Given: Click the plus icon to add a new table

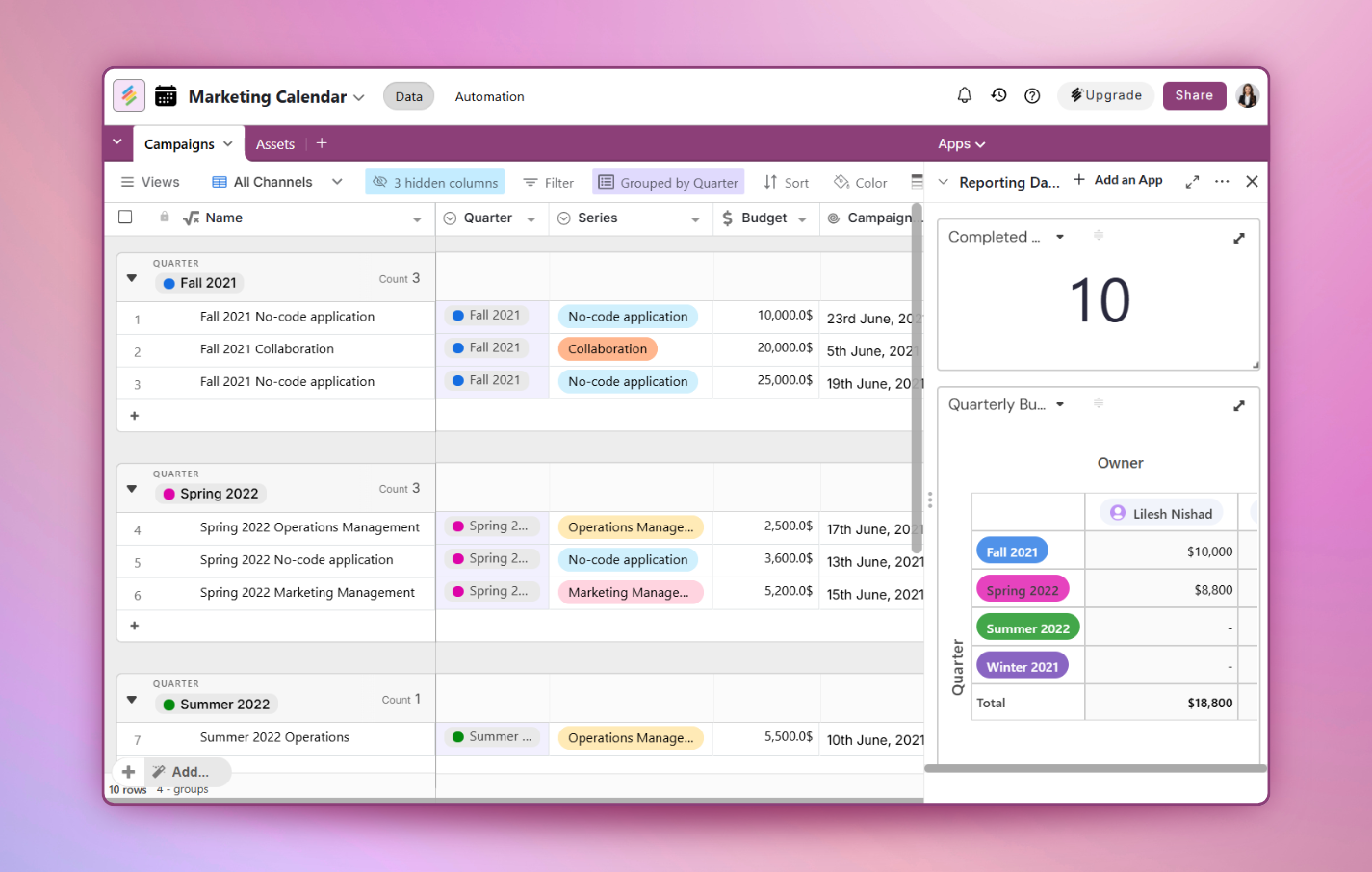Looking at the screenshot, I should coord(322,143).
